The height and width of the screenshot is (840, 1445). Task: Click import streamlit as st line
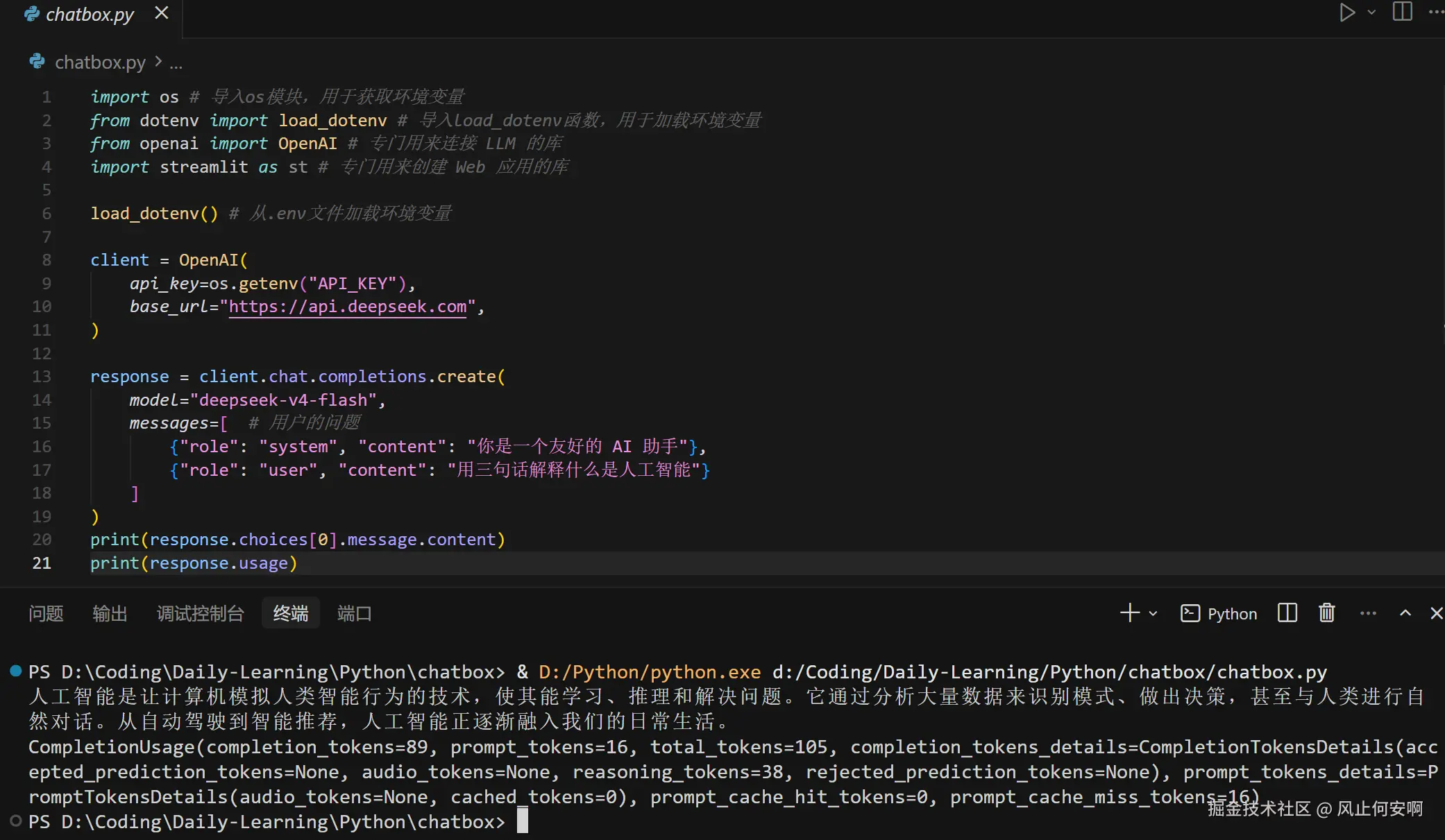(199, 167)
